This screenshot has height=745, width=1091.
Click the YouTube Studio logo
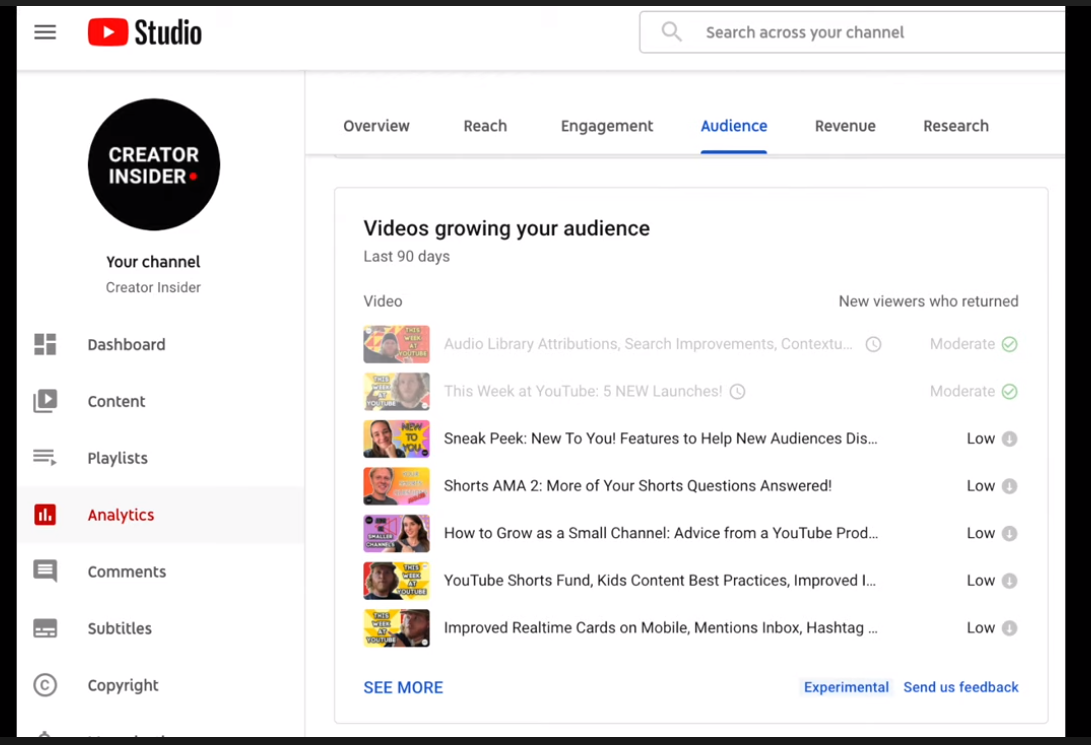tap(145, 32)
